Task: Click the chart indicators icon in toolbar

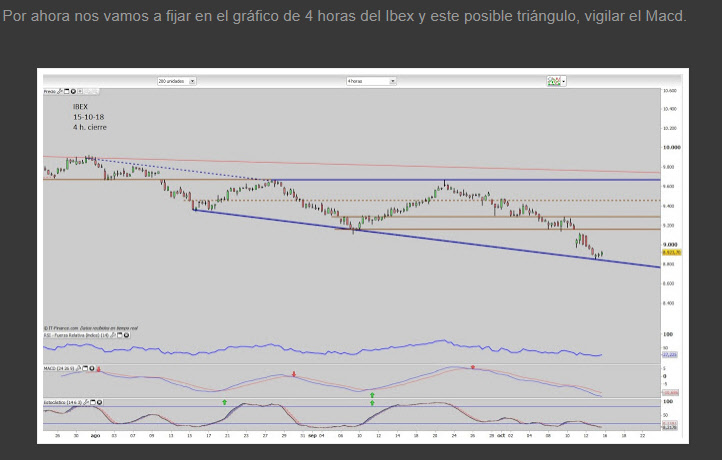Action: click(x=553, y=81)
